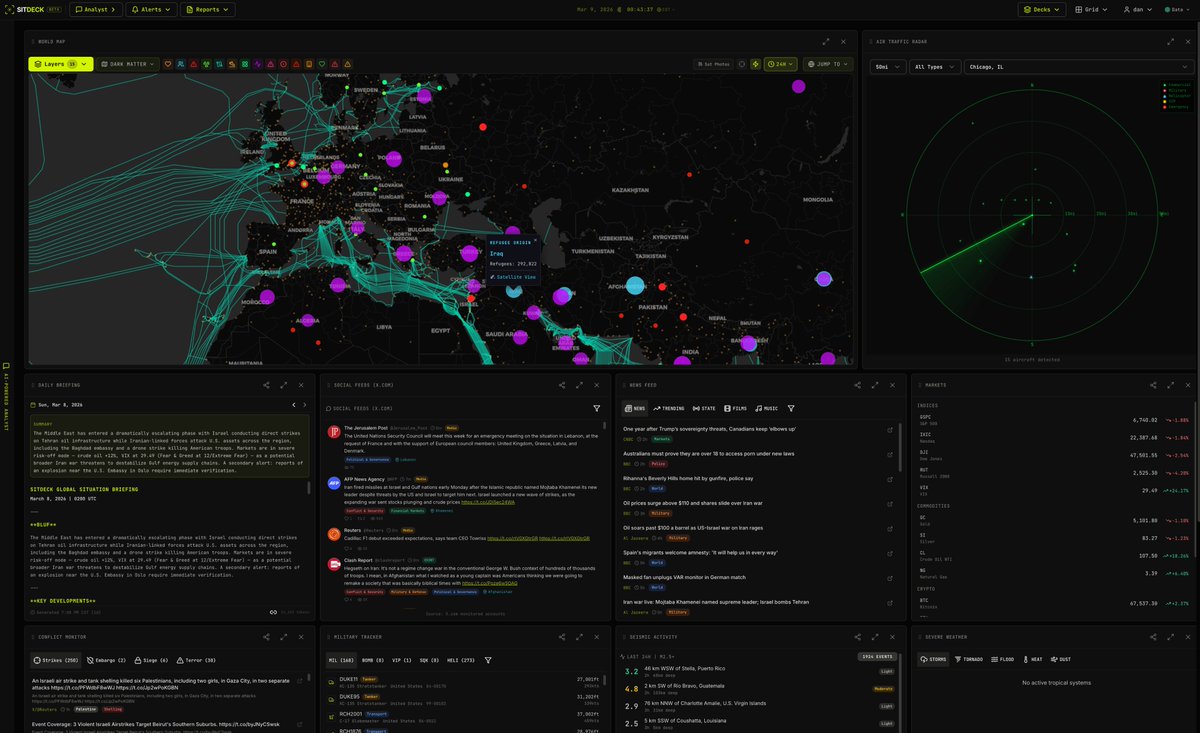Viewport: 1200px width, 733px height.
Task: Switch to the Trending tab in News Feed
Action: (x=669, y=408)
